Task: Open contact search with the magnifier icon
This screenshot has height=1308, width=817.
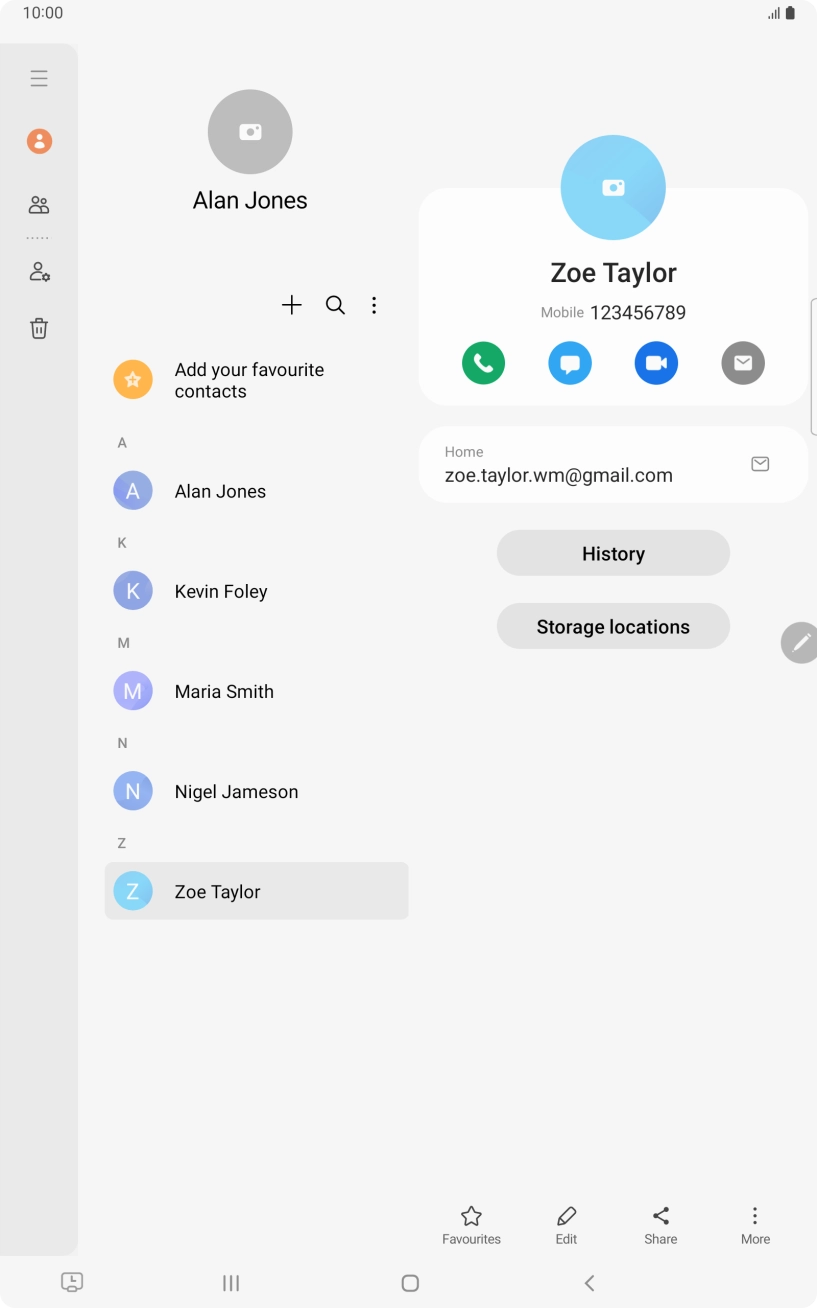Action: (335, 305)
